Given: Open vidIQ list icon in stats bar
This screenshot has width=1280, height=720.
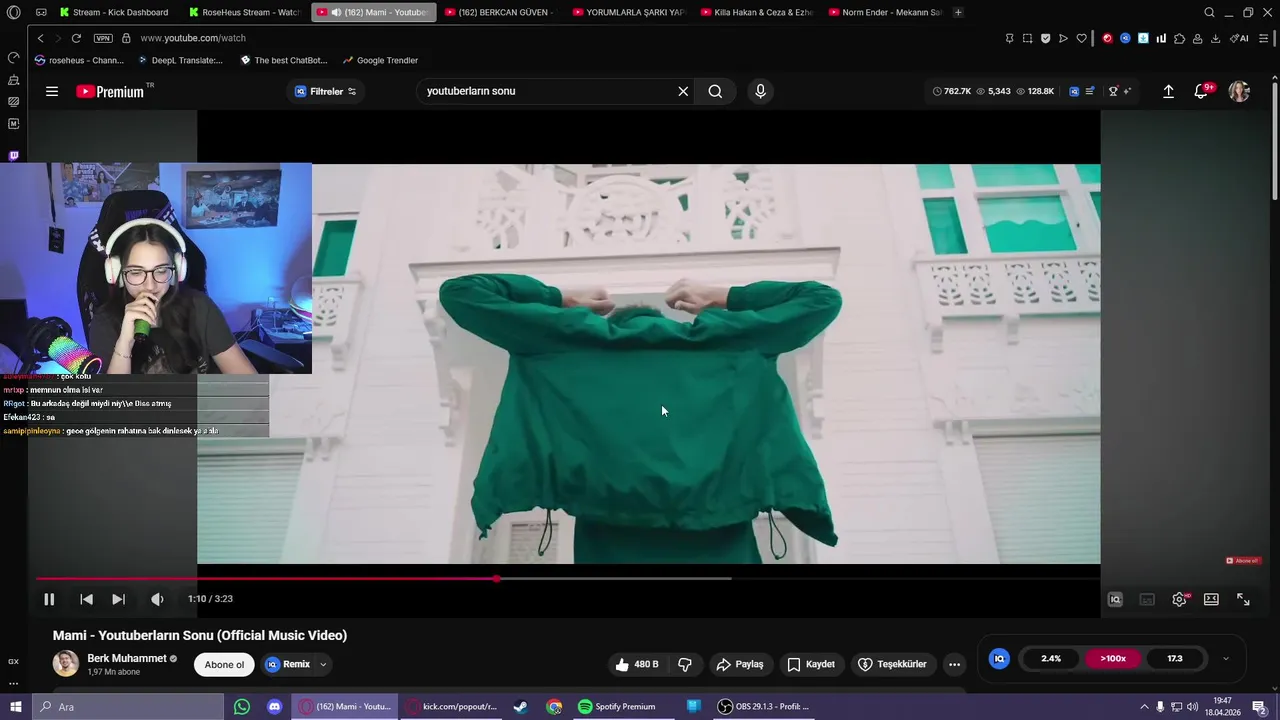Looking at the screenshot, I should (1089, 91).
